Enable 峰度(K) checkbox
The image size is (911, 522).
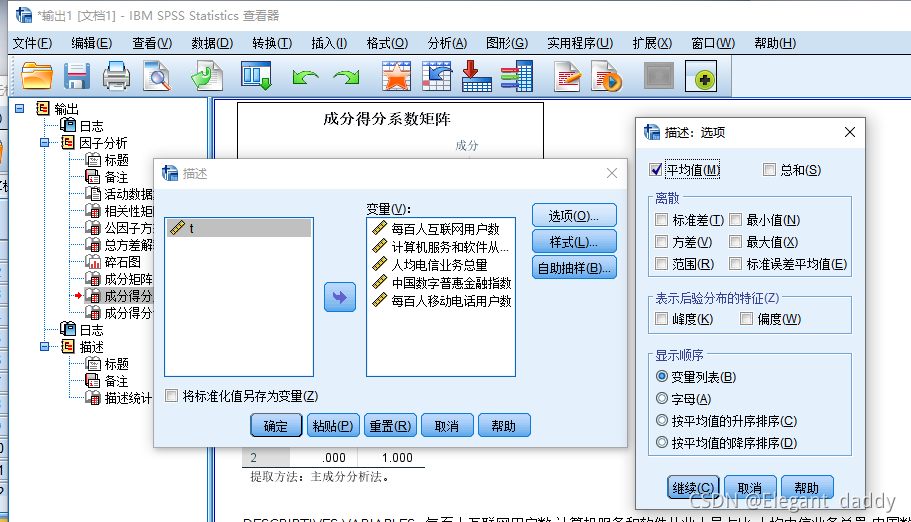(661, 319)
